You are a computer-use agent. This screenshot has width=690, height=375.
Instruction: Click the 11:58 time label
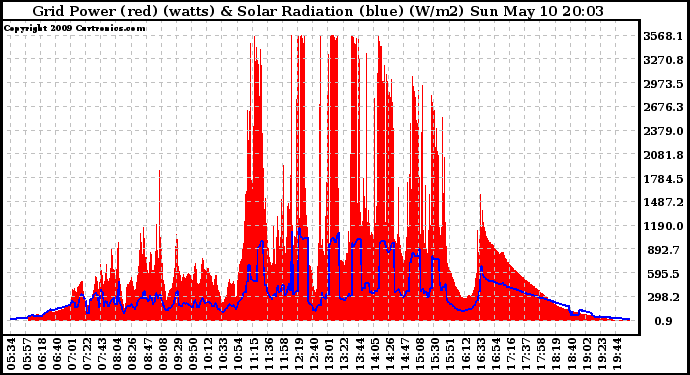tap(283, 353)
